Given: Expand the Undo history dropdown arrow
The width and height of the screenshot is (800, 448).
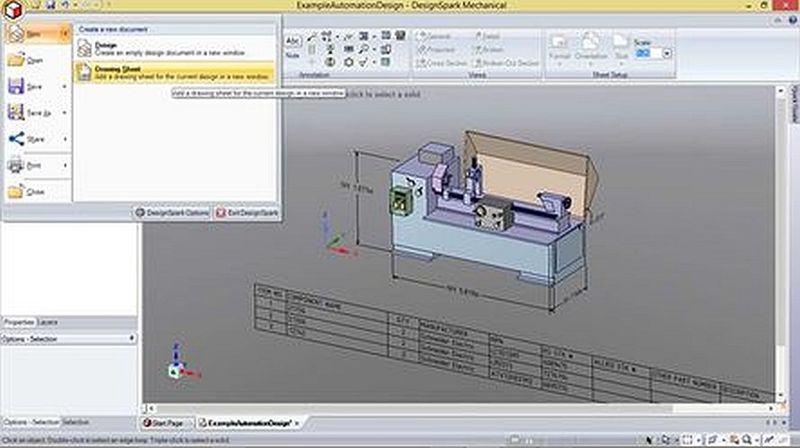Looking at the screenshot, I should pos(75,5).
